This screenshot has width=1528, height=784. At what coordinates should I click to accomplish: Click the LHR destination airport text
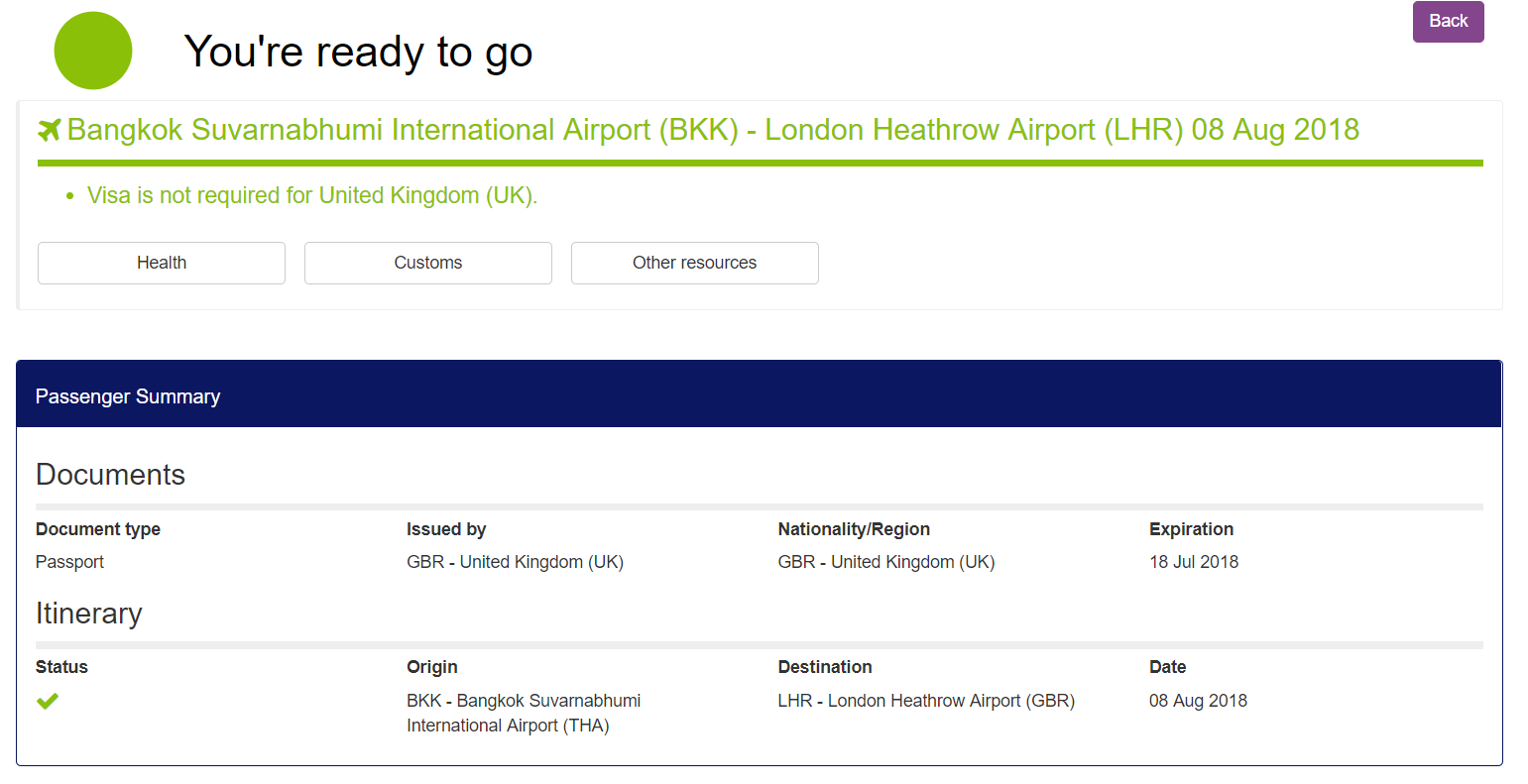click(x=925, y=701)
